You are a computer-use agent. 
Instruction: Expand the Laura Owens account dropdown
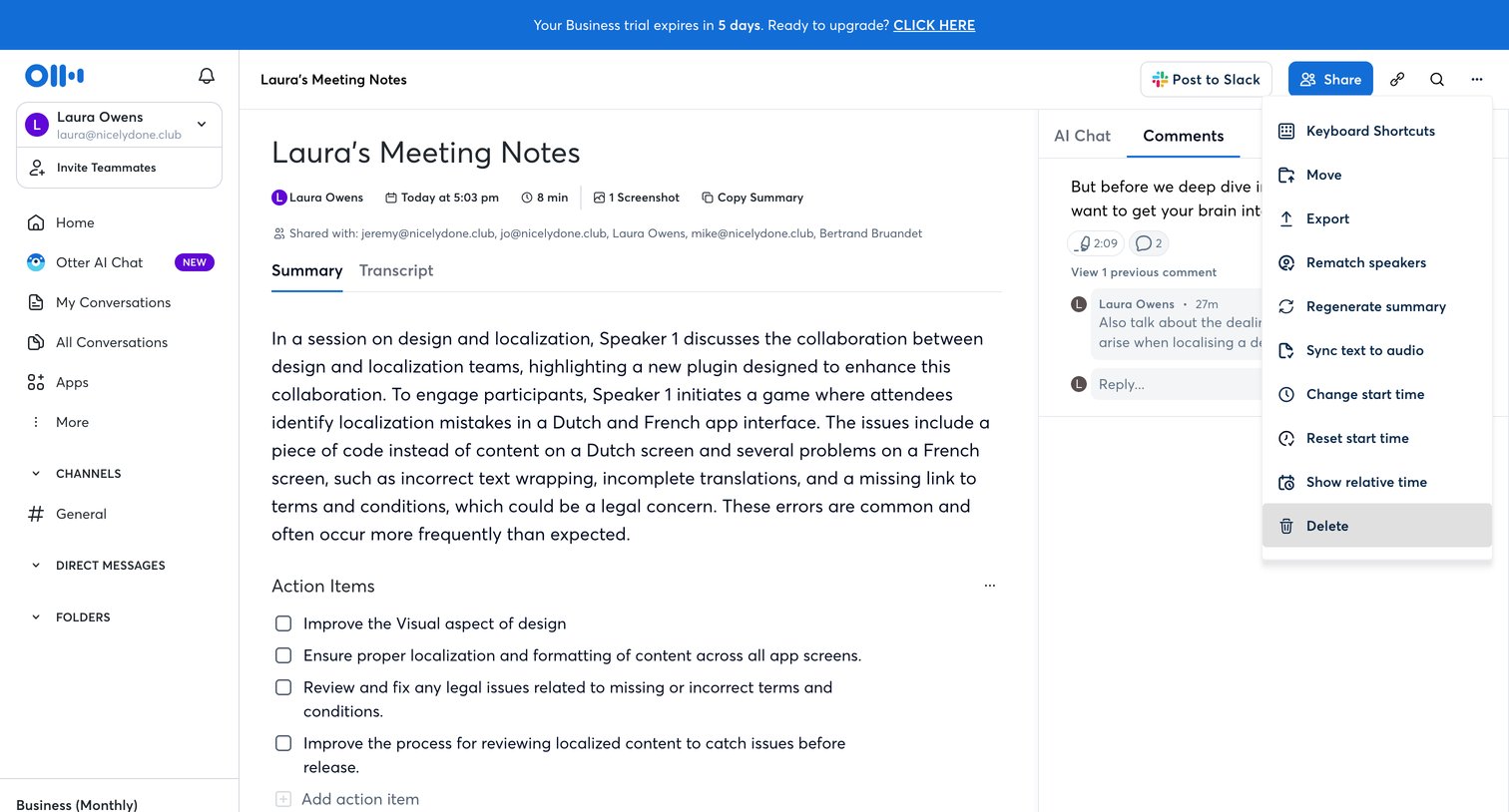tap(202, 125)
